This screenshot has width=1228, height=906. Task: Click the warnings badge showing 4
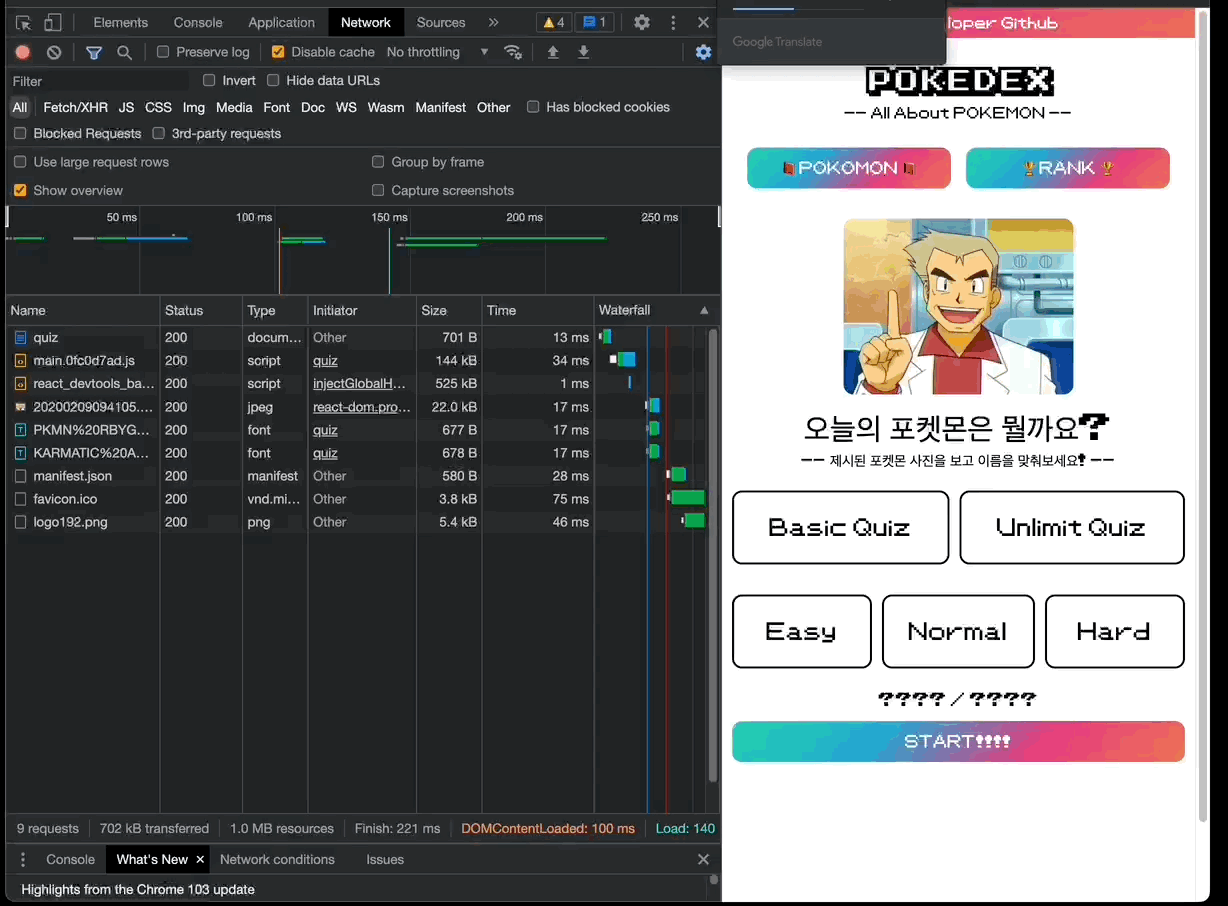pyautogui.click(x=554, y=22)
